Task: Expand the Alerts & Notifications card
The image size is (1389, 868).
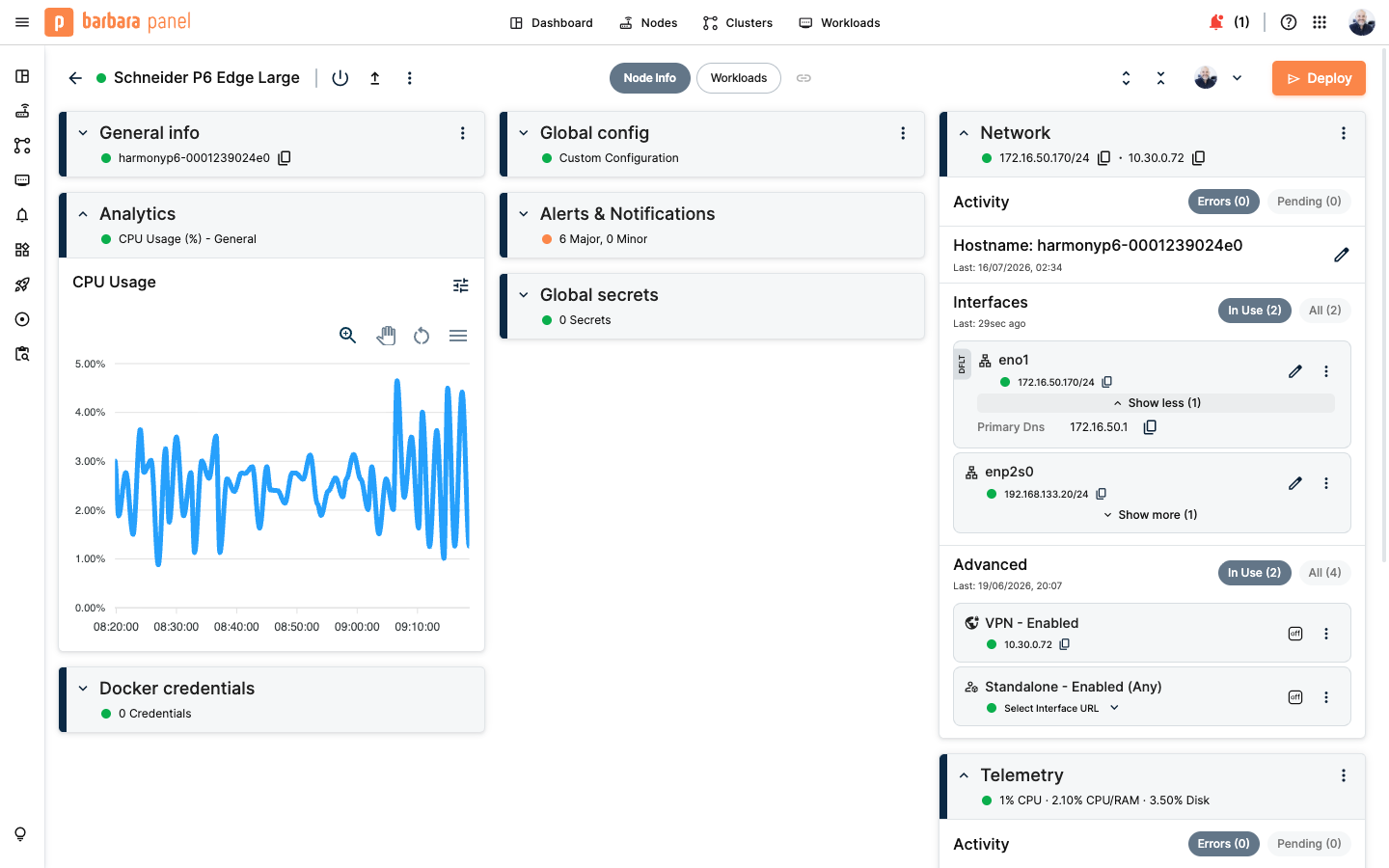Action: (524, 214)
